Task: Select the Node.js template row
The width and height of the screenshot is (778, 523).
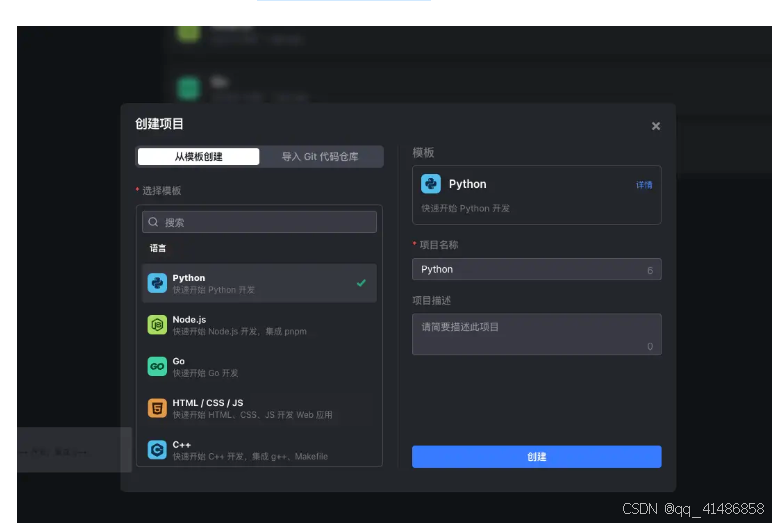Action: (259, 325)
